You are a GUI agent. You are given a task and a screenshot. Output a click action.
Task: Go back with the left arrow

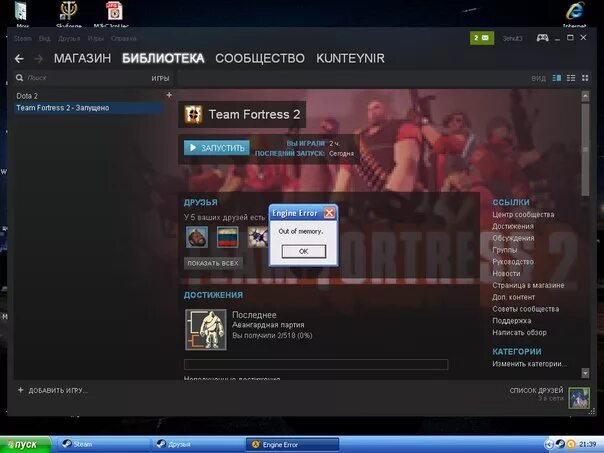coord(19,59)
